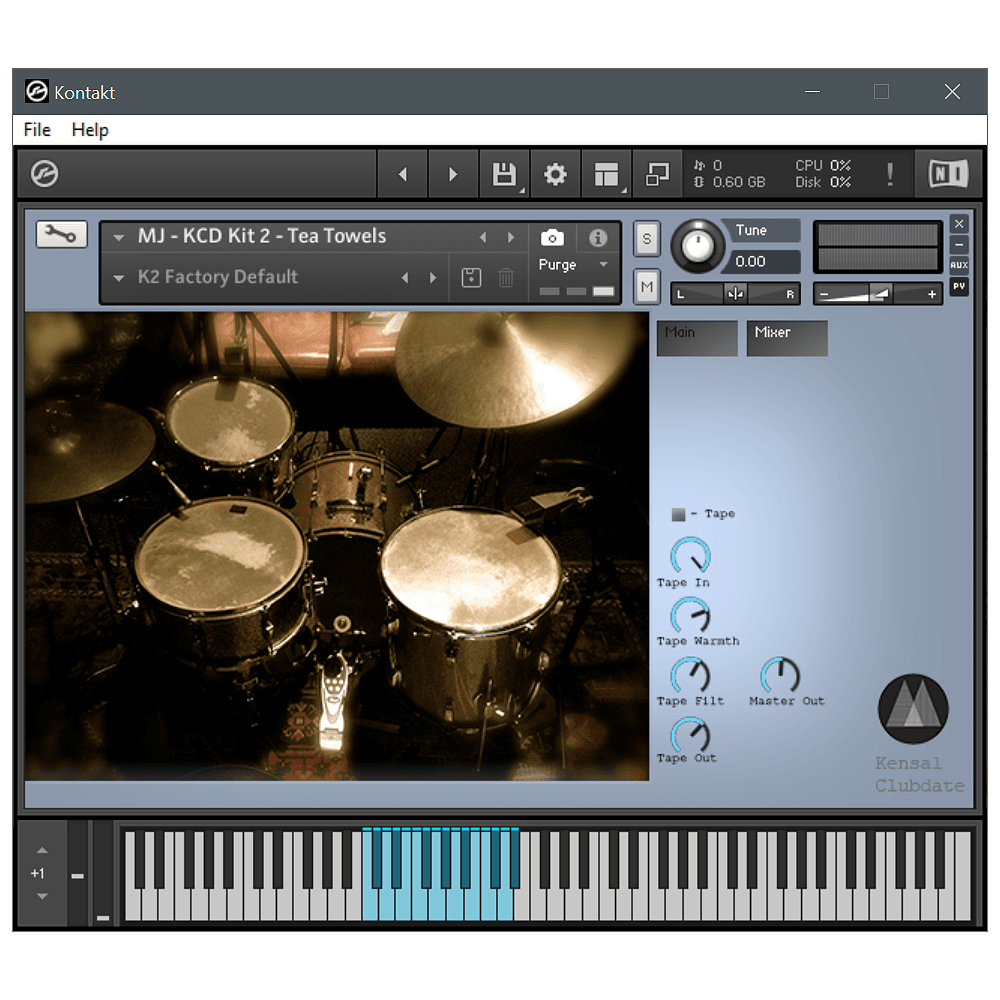Click the wrench edit instrument icon
Viewport: 1000px width, 1000px height.
pos(62,235)
